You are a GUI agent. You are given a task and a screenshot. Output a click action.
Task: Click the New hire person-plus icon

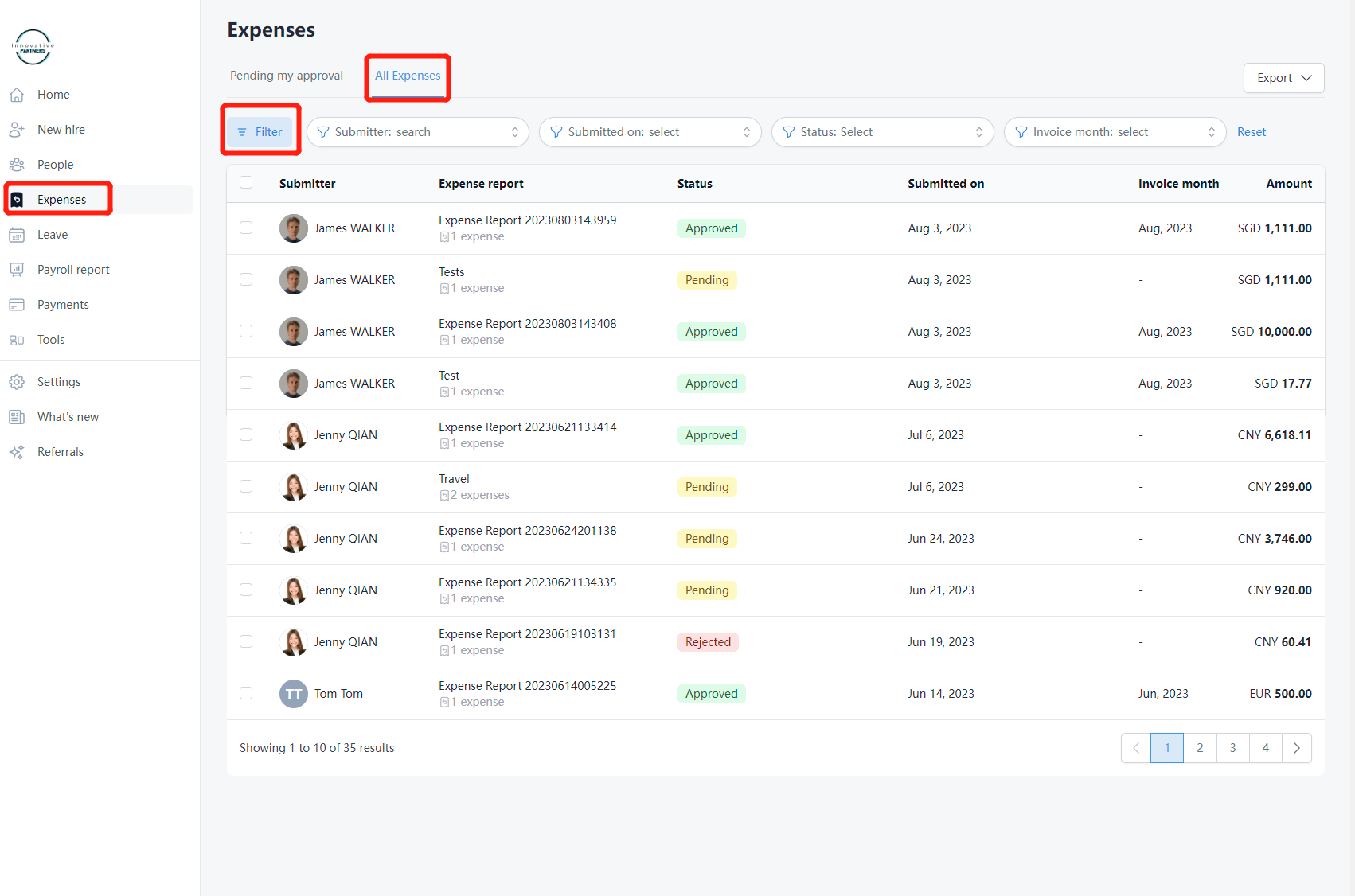pyautogui.click(x=17, y=130)
